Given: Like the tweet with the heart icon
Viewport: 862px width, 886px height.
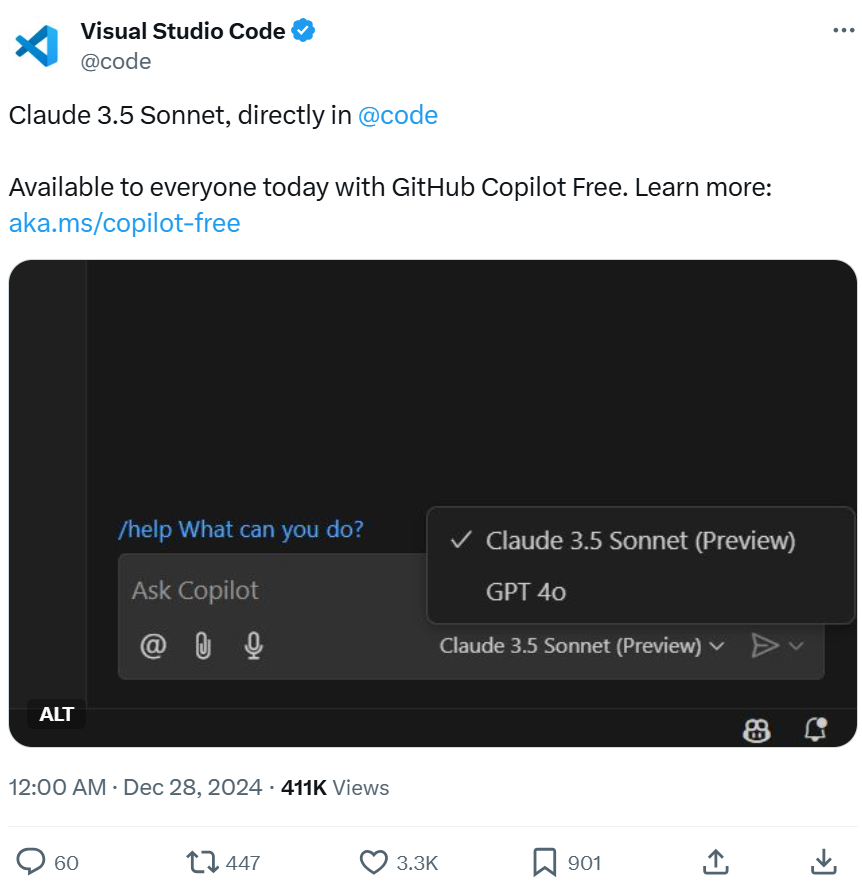Looking at the screenshot, I should [373, 862].
